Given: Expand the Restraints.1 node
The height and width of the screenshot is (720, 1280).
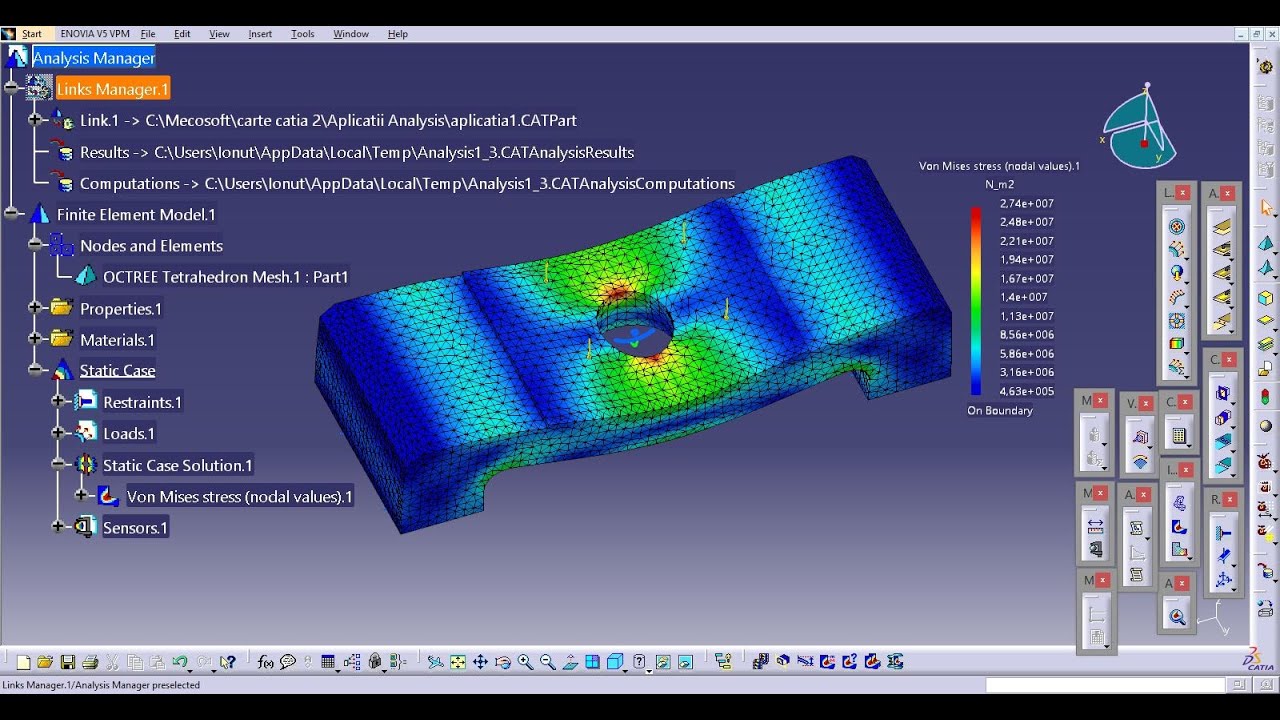Looking at the screenshot, I should pyautogui.click(x=58, y=402).
